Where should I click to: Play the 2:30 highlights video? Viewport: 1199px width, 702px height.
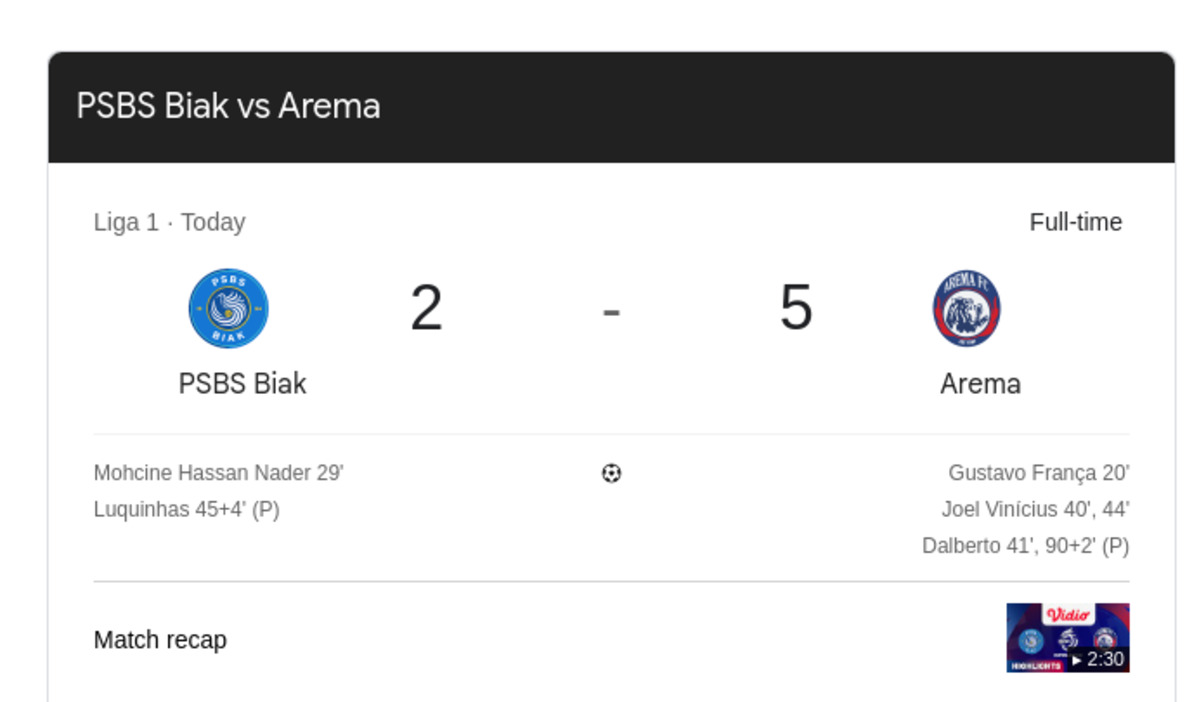[1098, 659]
